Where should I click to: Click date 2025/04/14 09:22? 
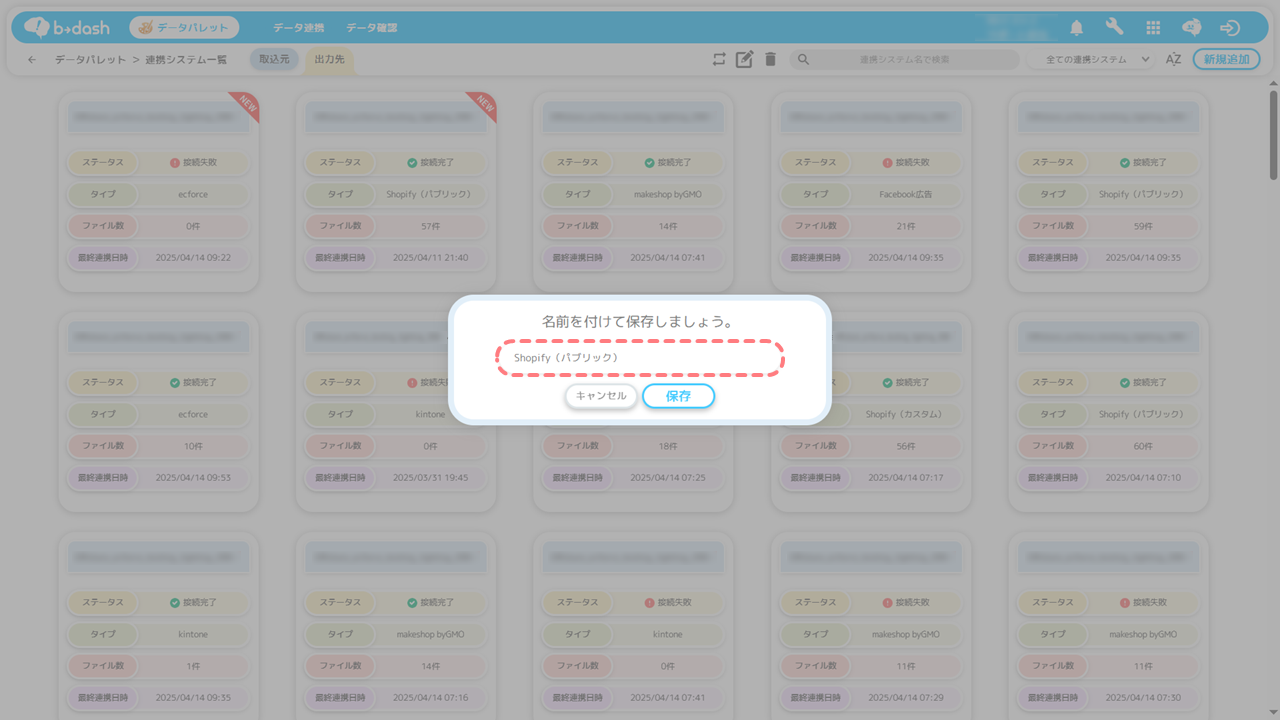(193, 258)
